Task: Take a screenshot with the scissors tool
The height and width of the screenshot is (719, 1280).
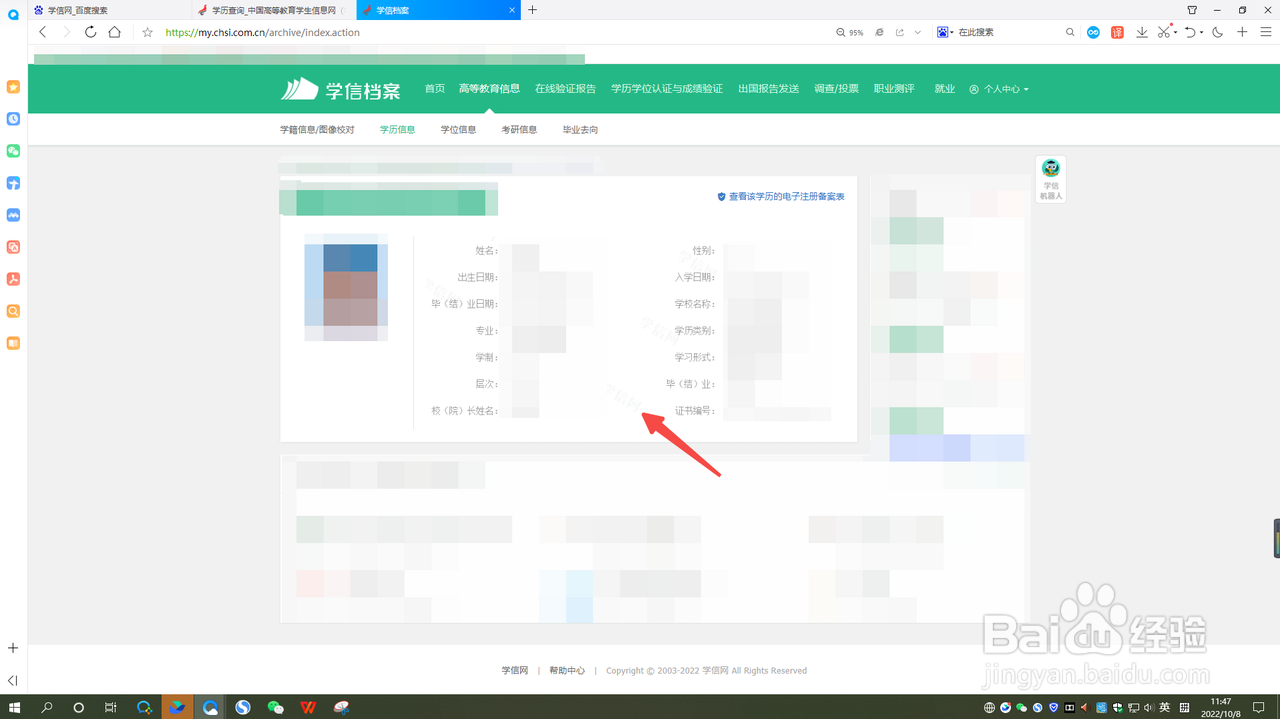Action: pos(1163,31)
